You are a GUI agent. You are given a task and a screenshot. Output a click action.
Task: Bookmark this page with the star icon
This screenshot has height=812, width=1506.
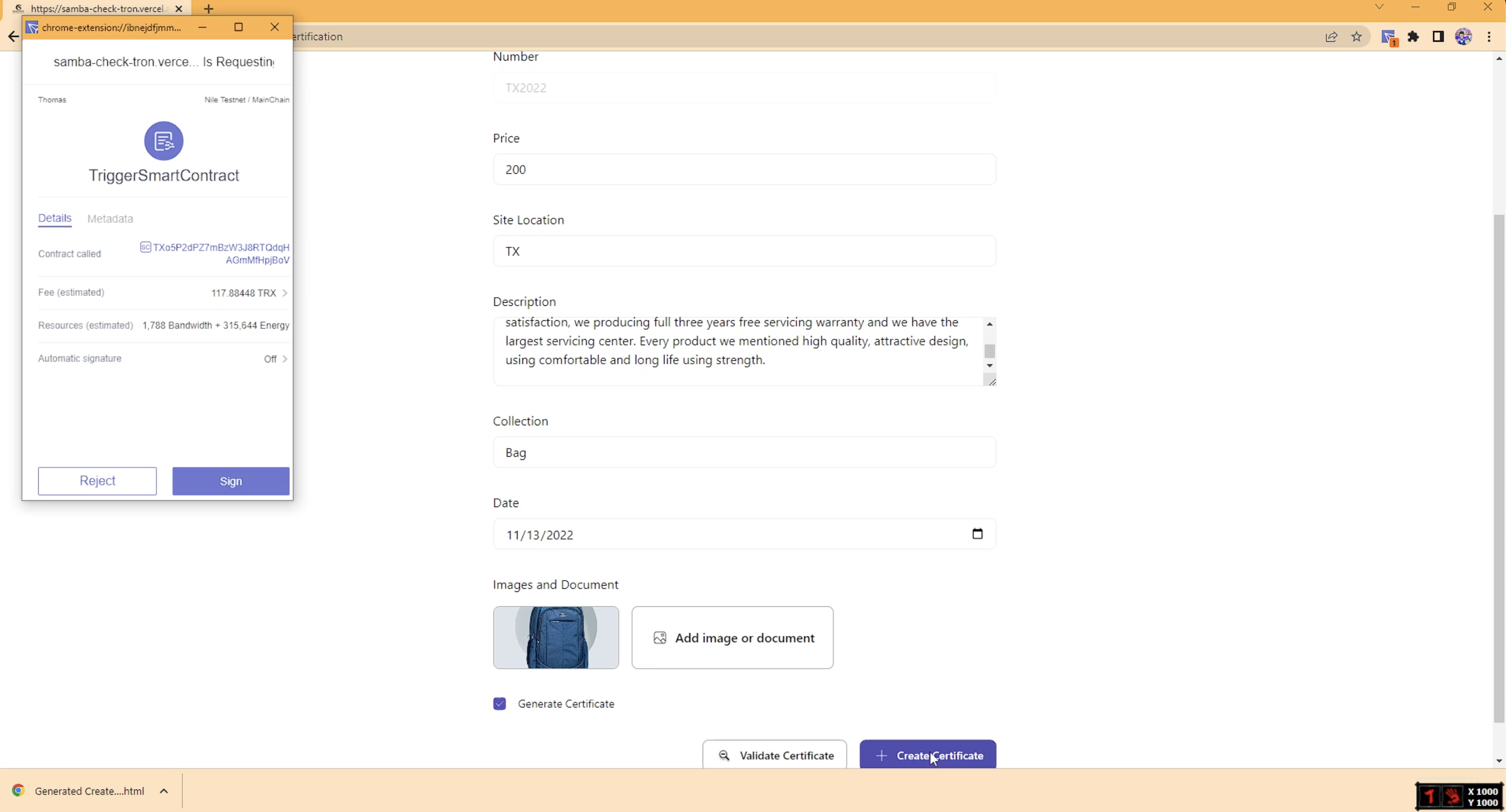tap(1356, 37)
